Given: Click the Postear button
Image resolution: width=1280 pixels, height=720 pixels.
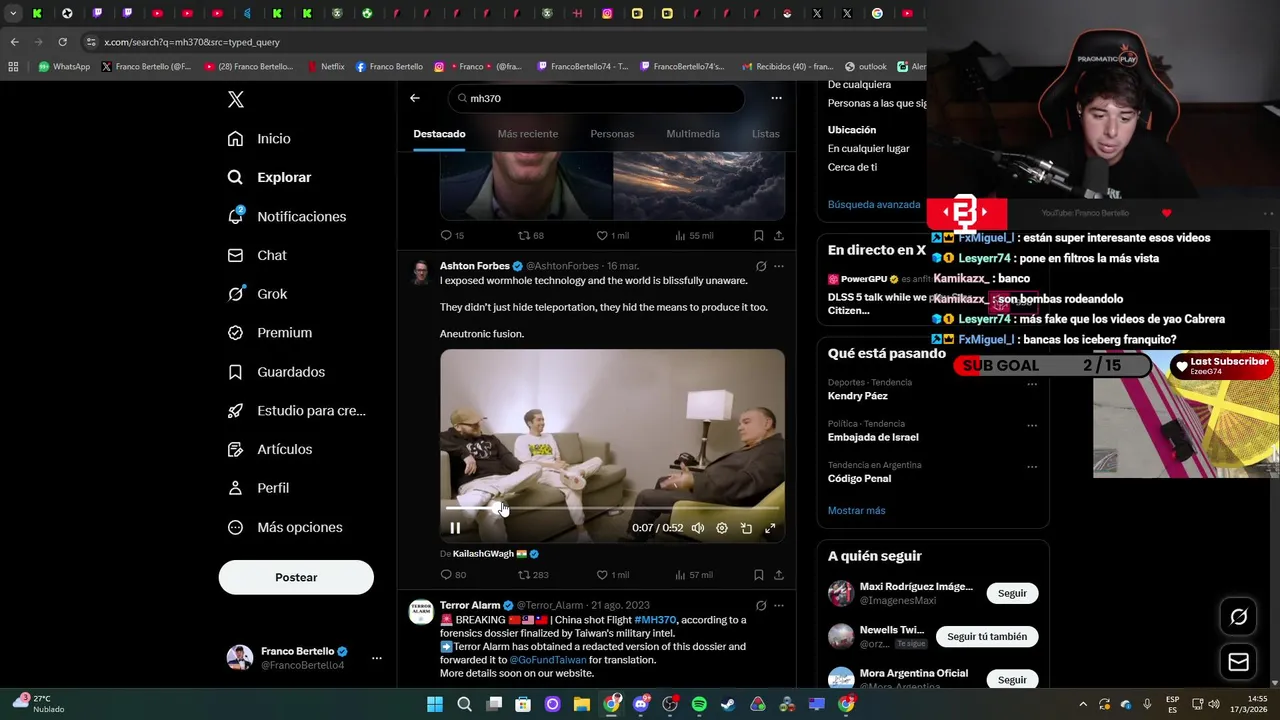Looking at the screenshot, I should 296,577.
